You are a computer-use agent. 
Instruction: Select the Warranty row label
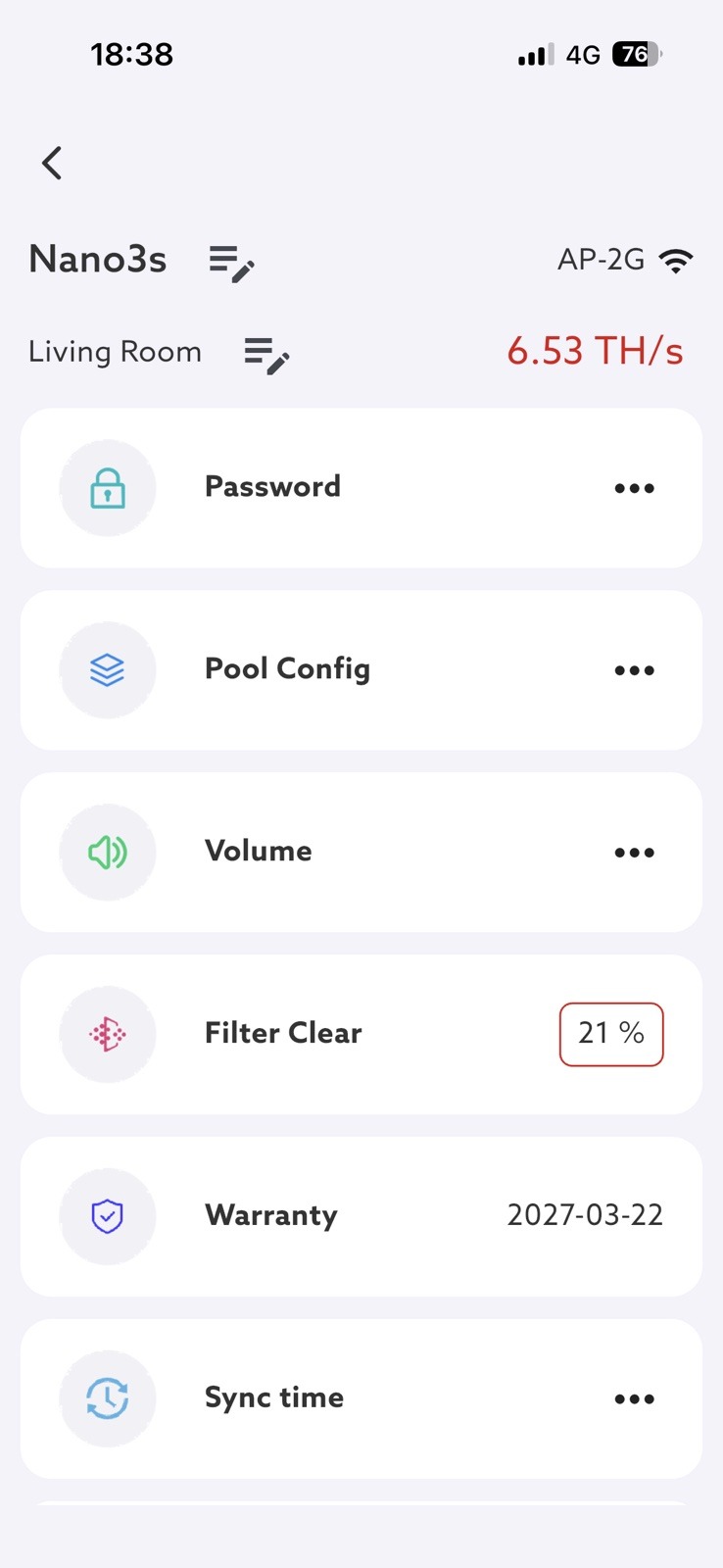click(271, 1215)
